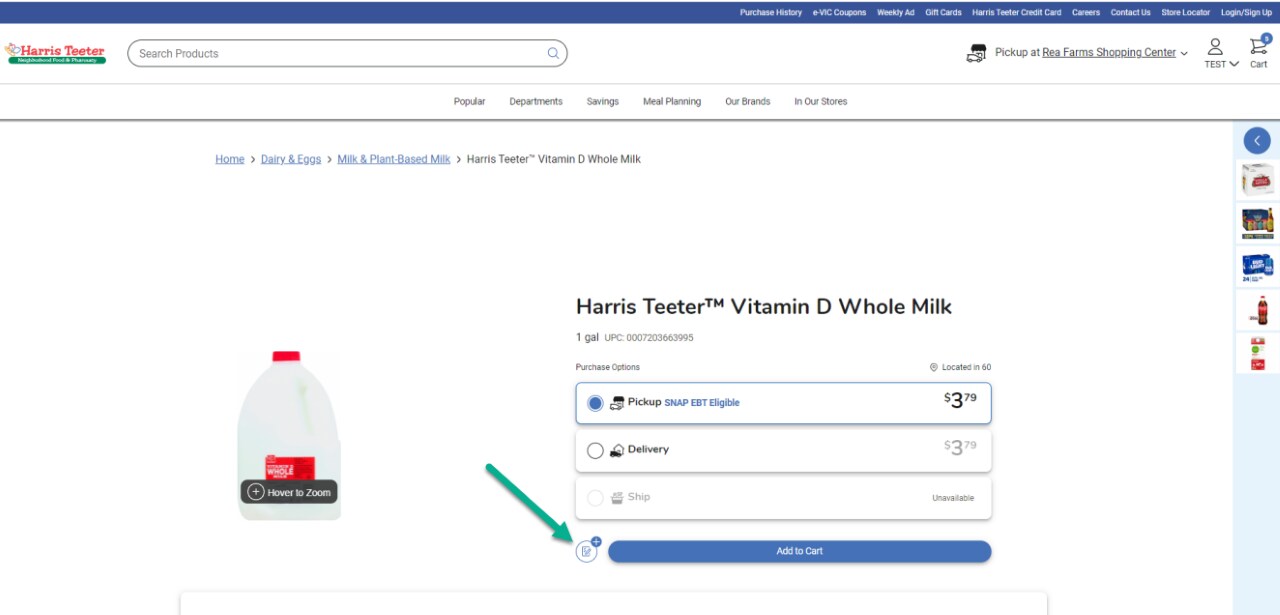Click the pickup vehicle icon in header

click(976, 53)
